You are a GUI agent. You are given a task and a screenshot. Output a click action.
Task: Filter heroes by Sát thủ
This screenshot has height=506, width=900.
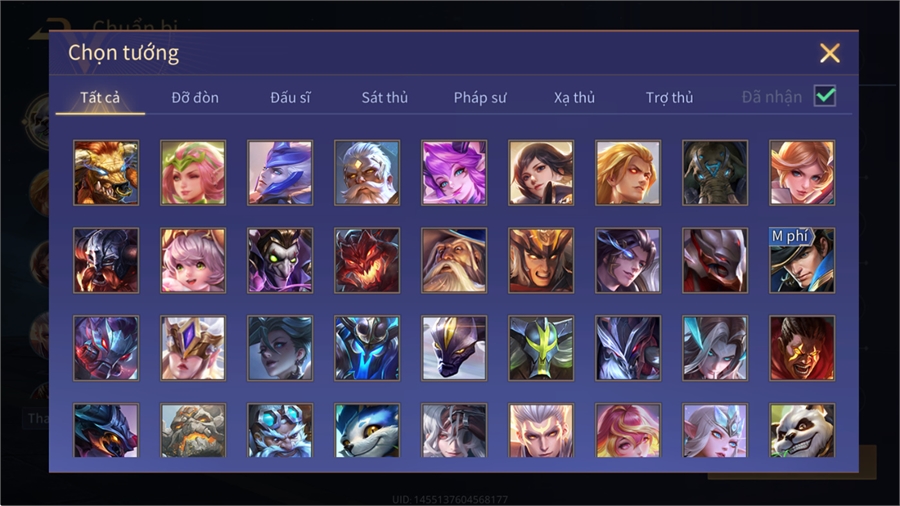tap(385, 98)
